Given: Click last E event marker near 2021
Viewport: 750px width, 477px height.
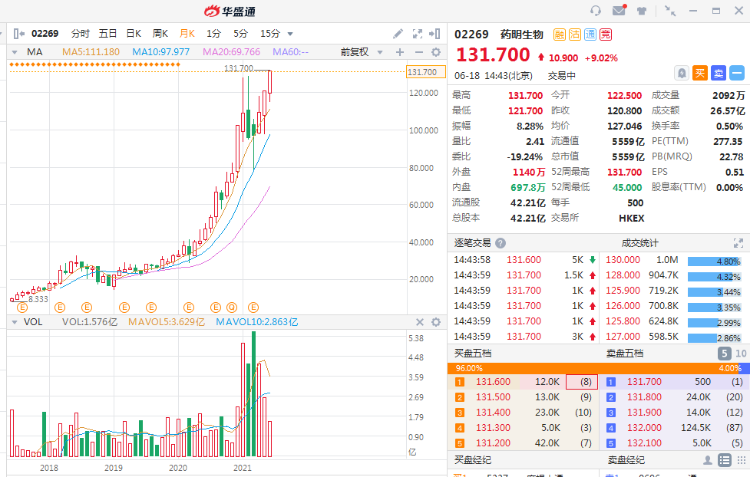Looking at the screenshot, I should pyautogui.click(x=254, y=307).
